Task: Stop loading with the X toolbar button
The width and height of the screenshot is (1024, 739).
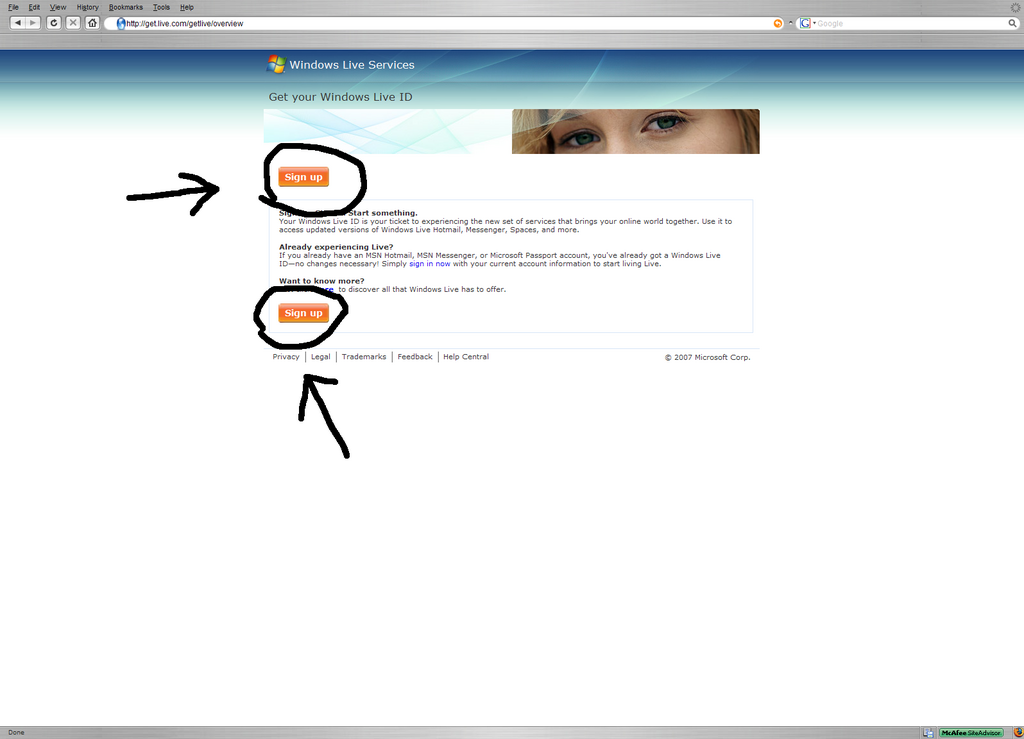Action: click(x=73, y=23)
